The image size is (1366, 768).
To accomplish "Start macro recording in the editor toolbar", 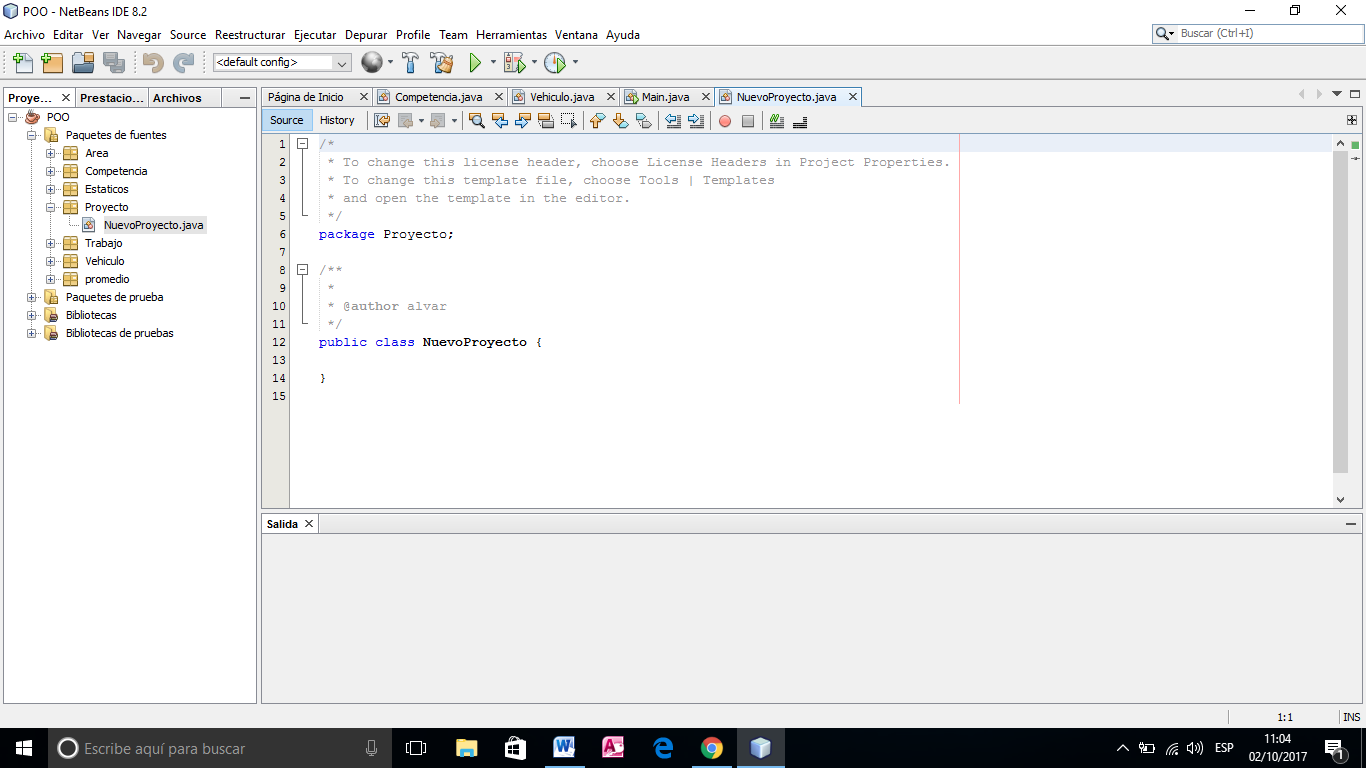I will [x=724, y=121].
